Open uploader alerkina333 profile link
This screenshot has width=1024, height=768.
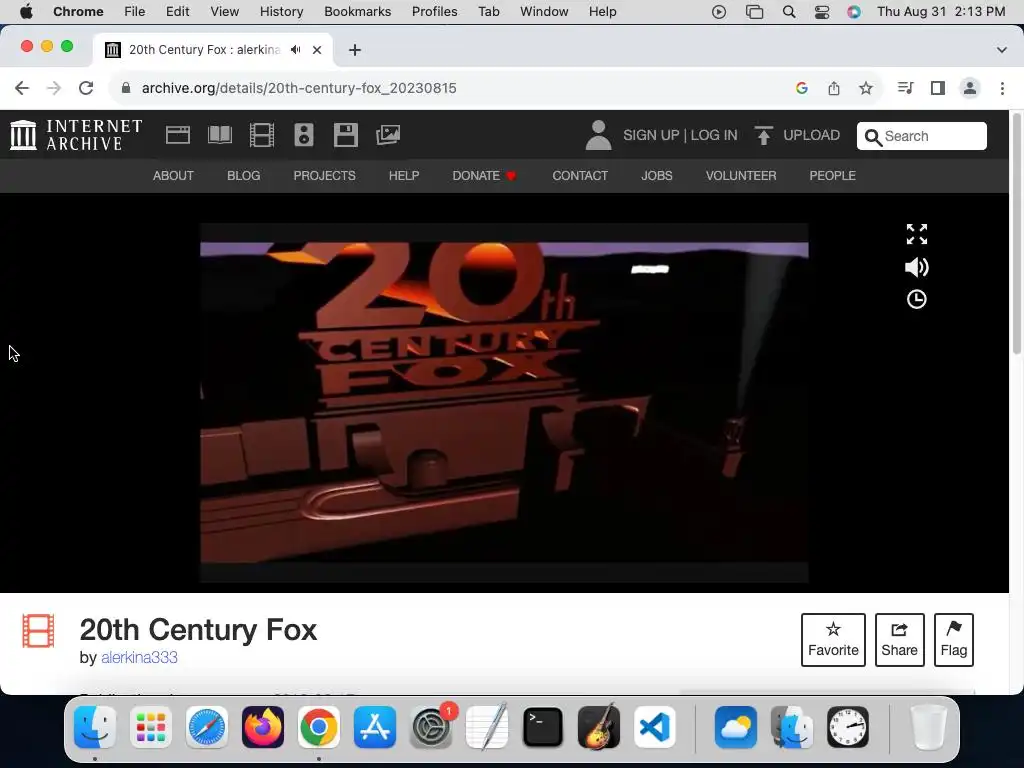(x=139, y=658)
